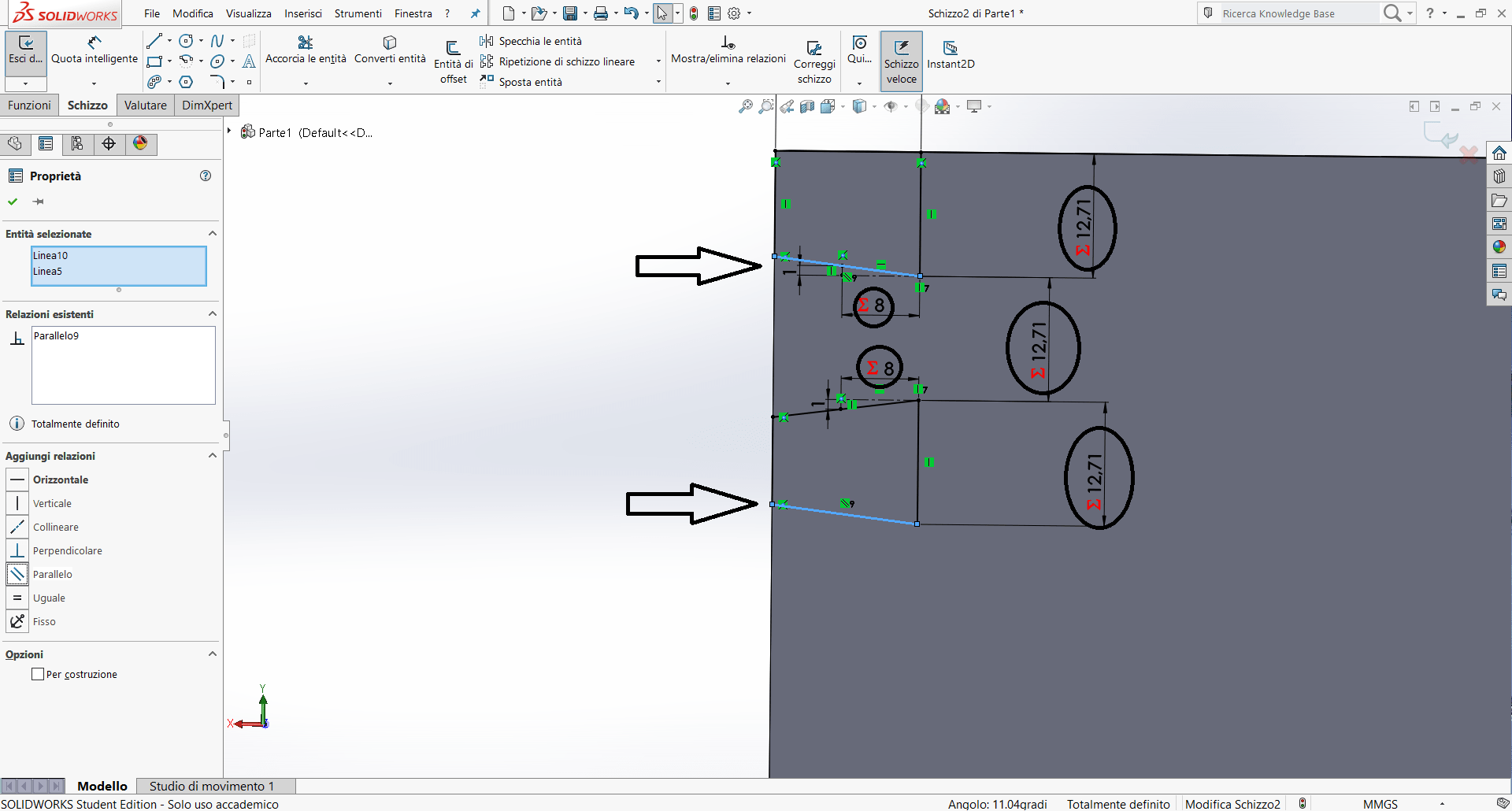Open Quota intelligente dropdown arrow
The image size is (1512, 811).
click(x=94, y=83)
